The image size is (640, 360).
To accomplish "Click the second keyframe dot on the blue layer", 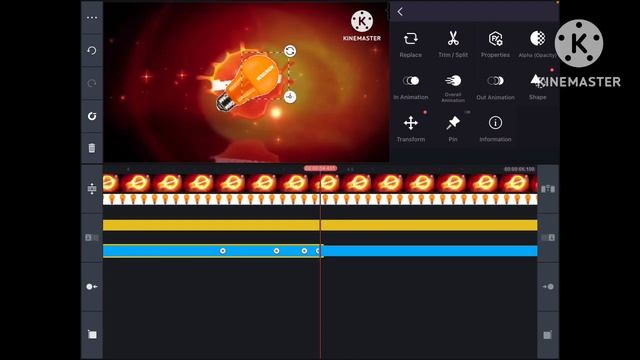I will (x=276, y=251).
